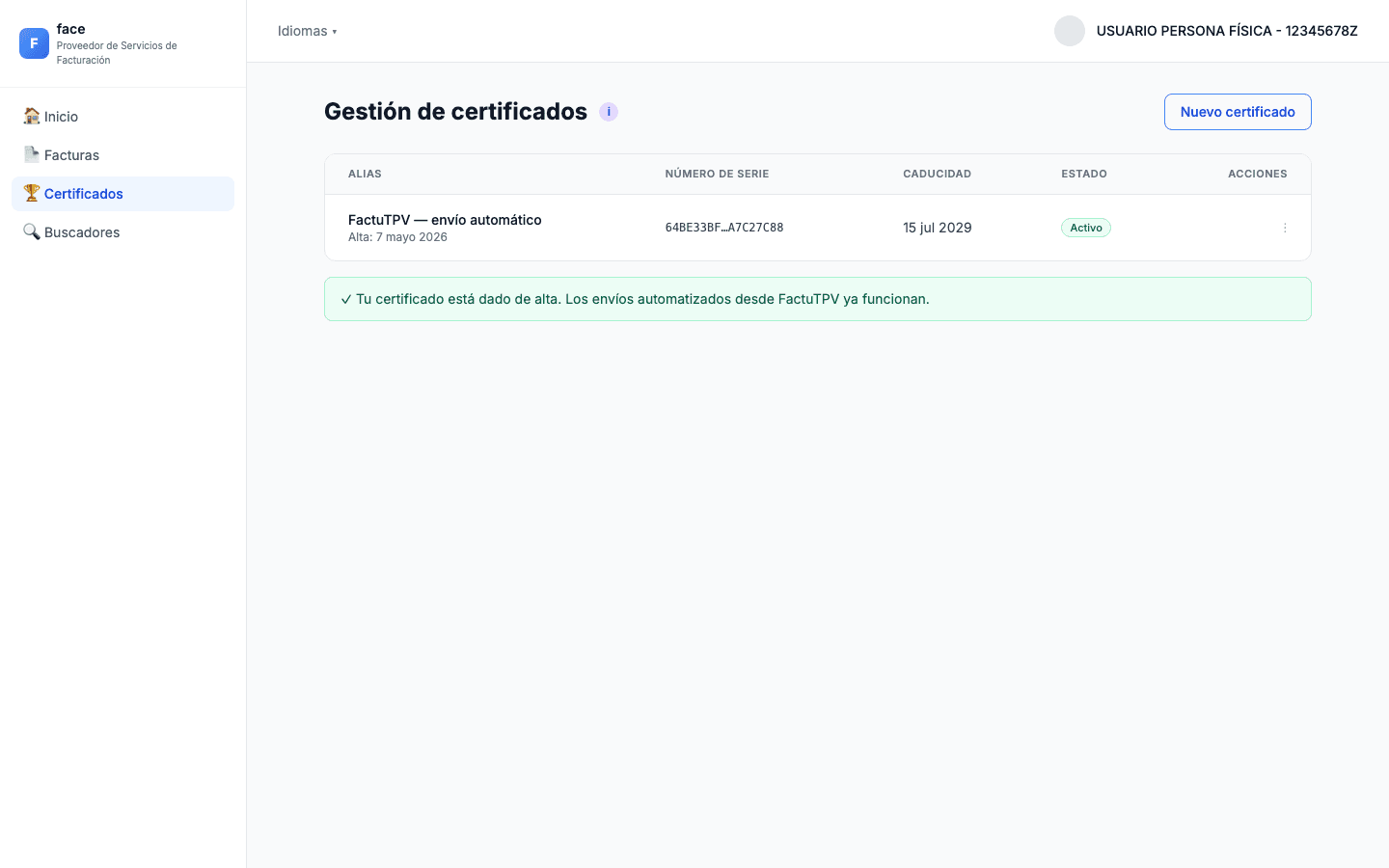The width and height of the screenshot is (1389, 868).
Task: Click the serial number 64BE33BF…A7C27C88
Action: click(724, 228)
